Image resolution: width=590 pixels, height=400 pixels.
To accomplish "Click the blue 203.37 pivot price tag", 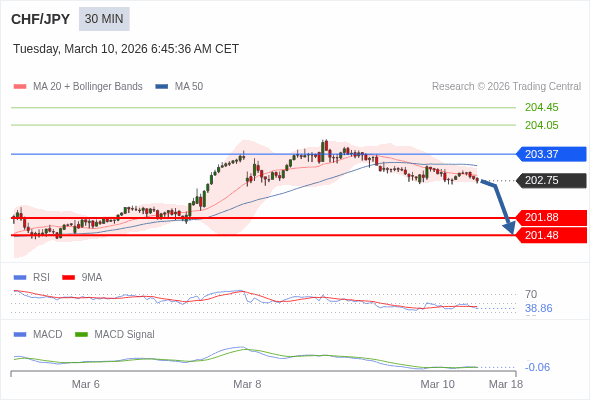I will (x=551, y=154).
